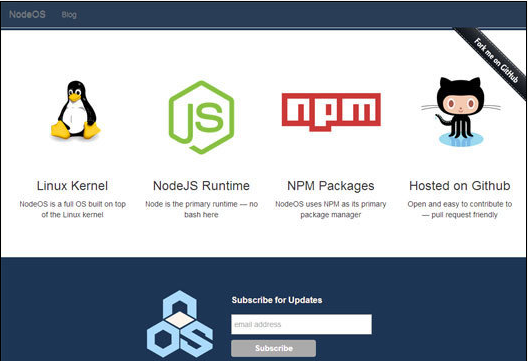Click the NodeOS hexagon logo in footer
The image size is (528, 361).
click(x=180, y=324)
